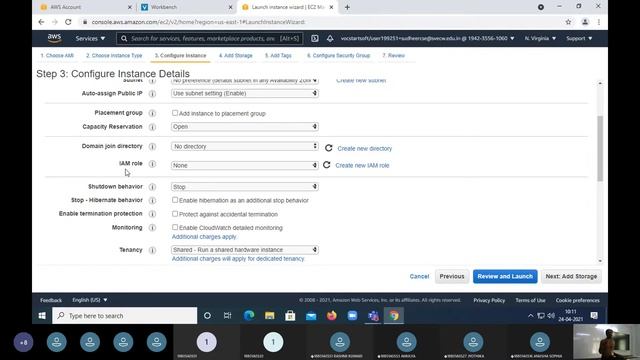
Task: Open Create new directory link
Action: tap(364, 149)
